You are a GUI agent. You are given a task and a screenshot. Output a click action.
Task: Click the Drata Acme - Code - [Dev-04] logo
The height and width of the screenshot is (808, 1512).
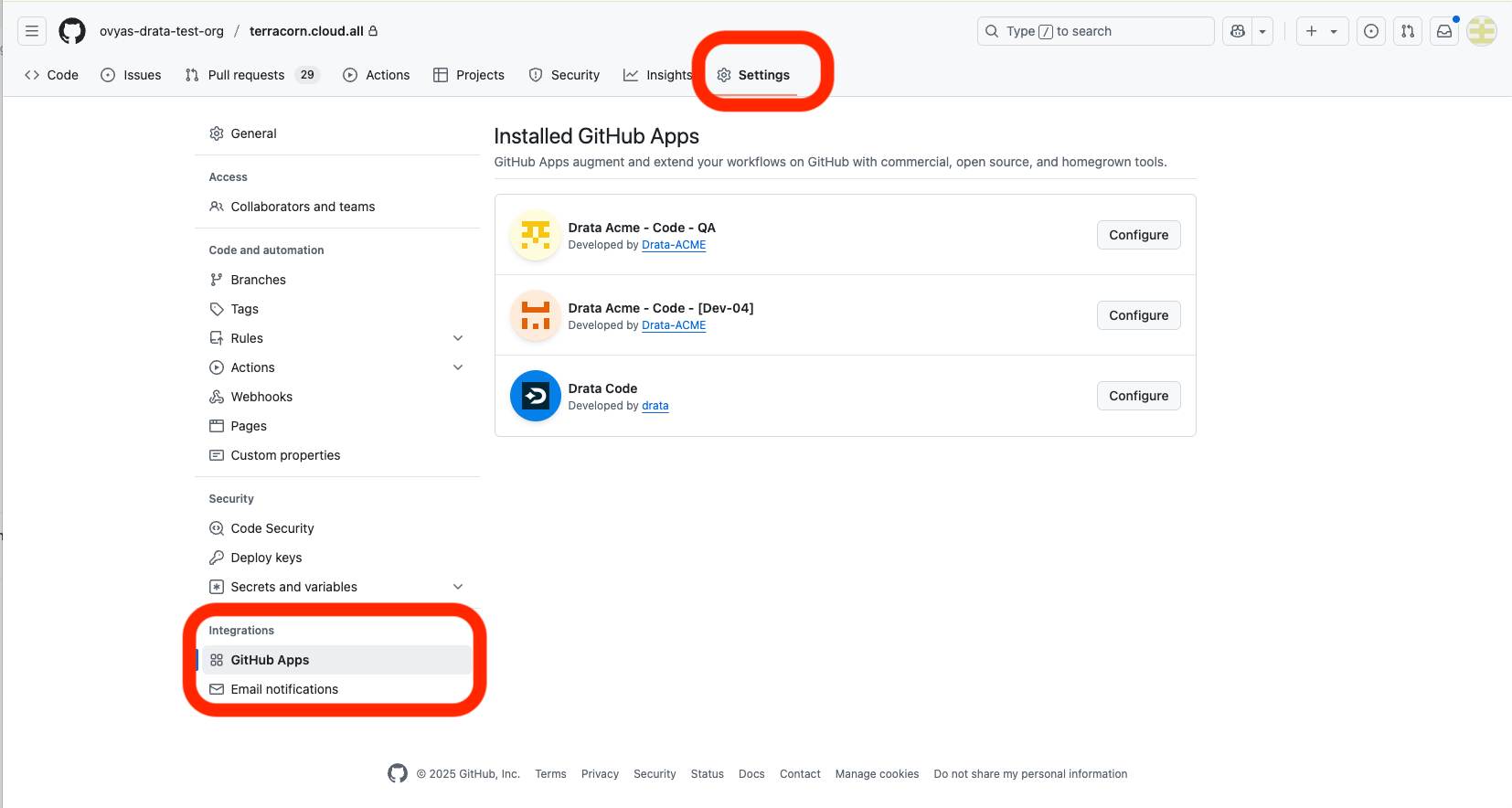click(536, 315)
